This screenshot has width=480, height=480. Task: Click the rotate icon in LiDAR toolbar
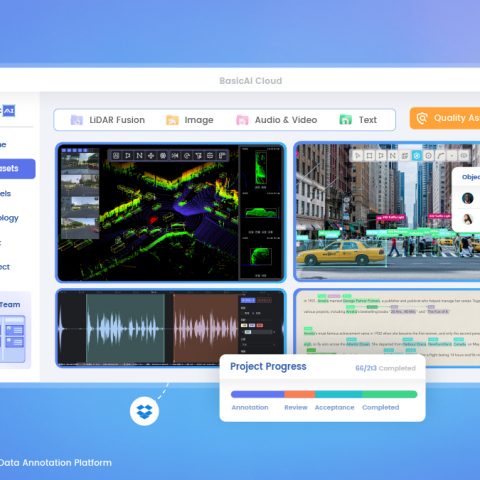(187, 156)
